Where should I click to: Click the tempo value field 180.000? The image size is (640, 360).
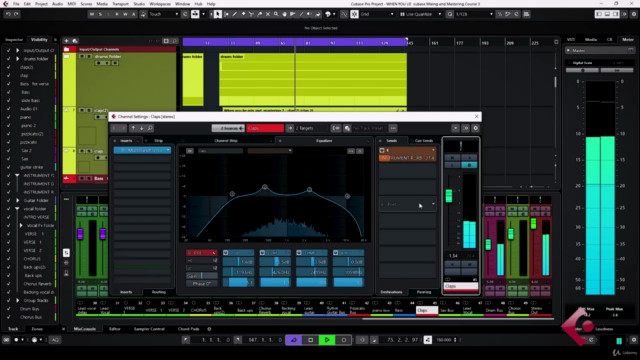pyautogui.click(x=444, y=340)
